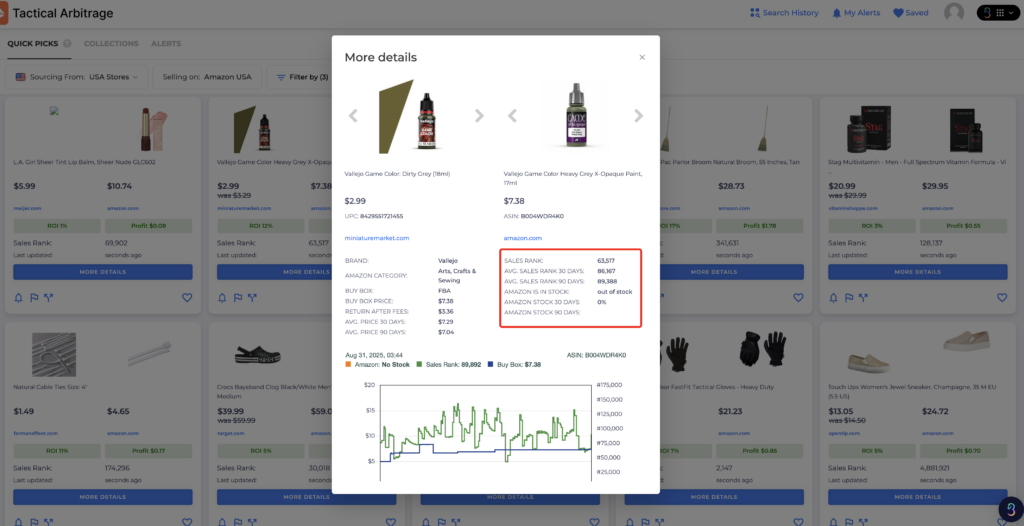This screenshot has height=526, width=1024.
Task: Open vitaminshoppe.com link on Stag card
Action: click(852, 208)
